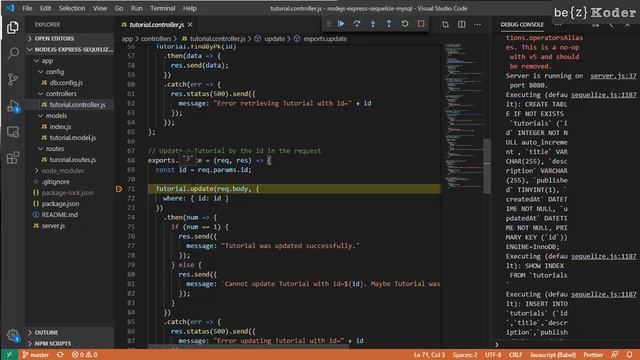Toggle breakpoint on line 71
Viewport: 640px width, 360px height.
119,189
